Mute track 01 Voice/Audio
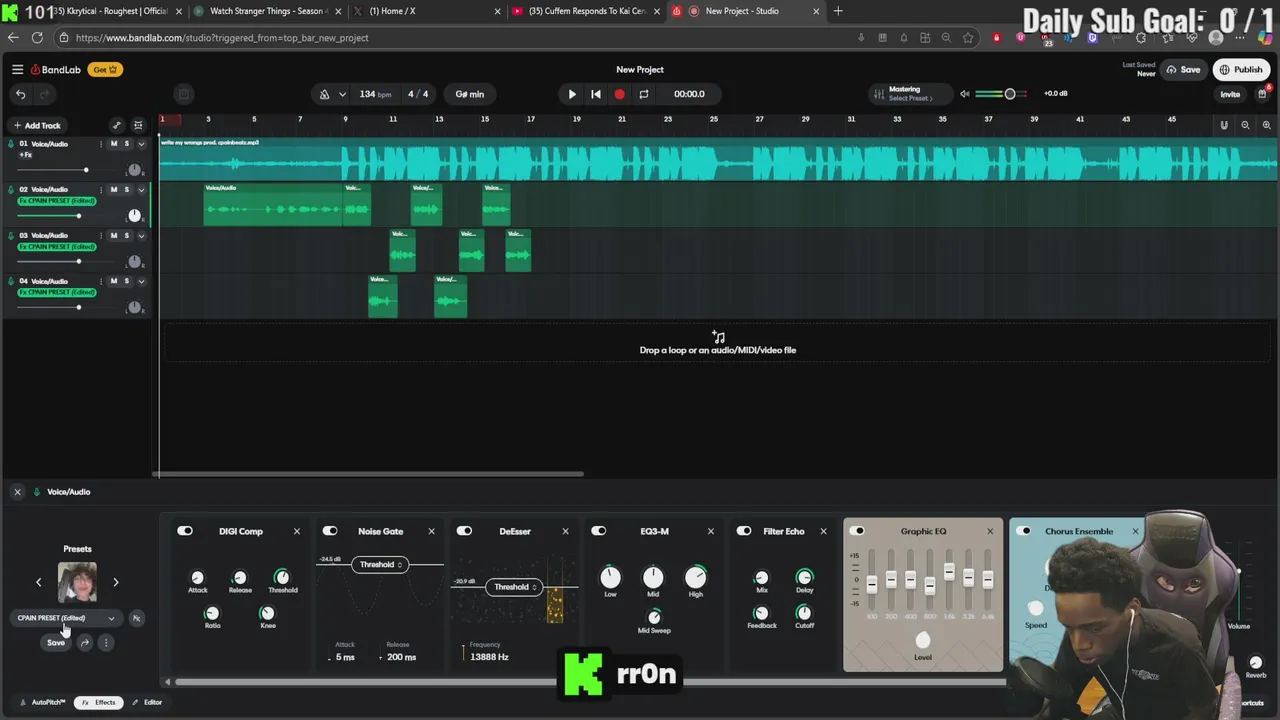 click(113, 144)
